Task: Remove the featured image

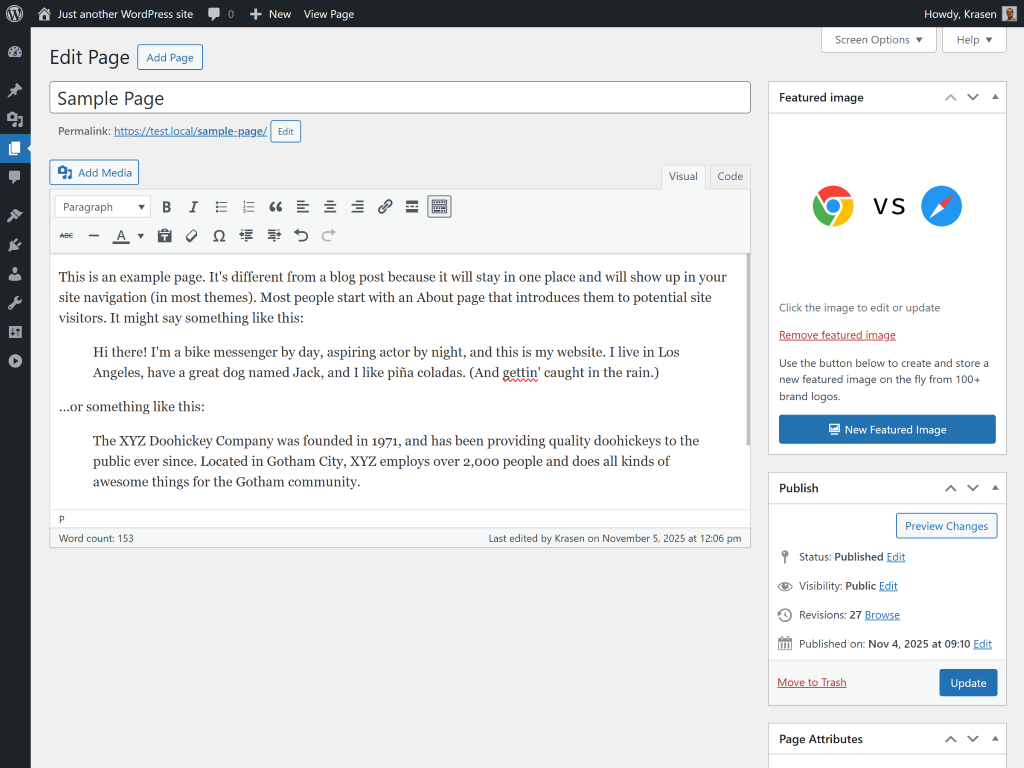Action: click(837, 334)
